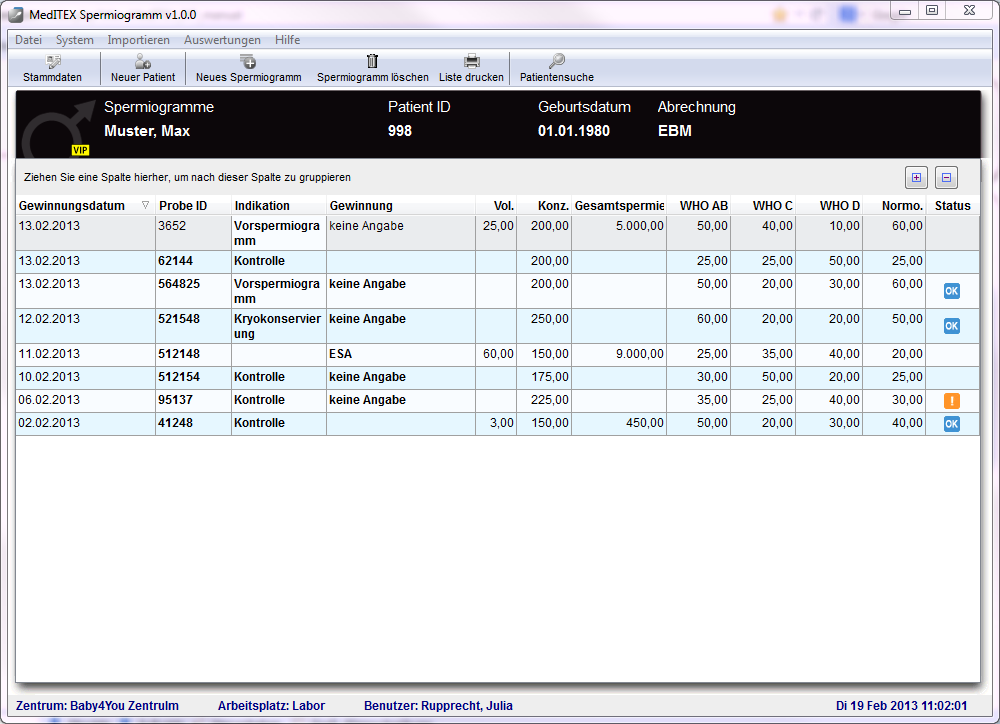Sort by the Vol. column header
Viewport: 1000px width, 724px height.
pos(496,205)
